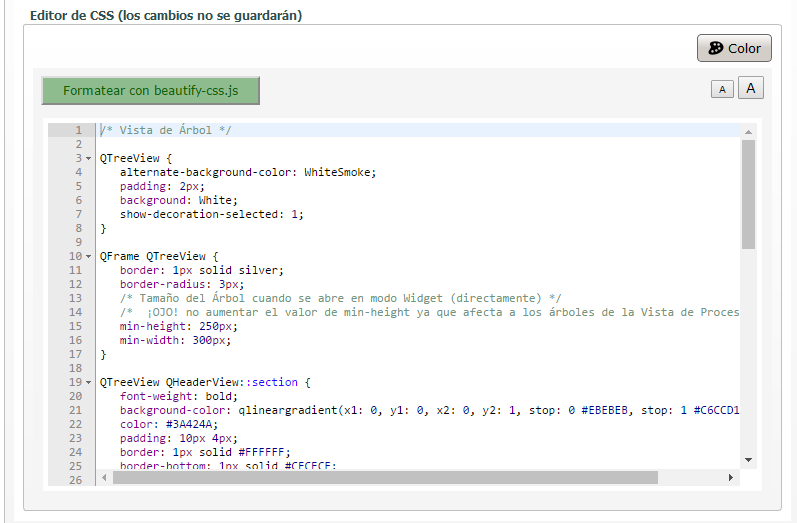Click the horizontal scrollbar thumb
This screenshot has width=797, height=523.
coord(385,478)
